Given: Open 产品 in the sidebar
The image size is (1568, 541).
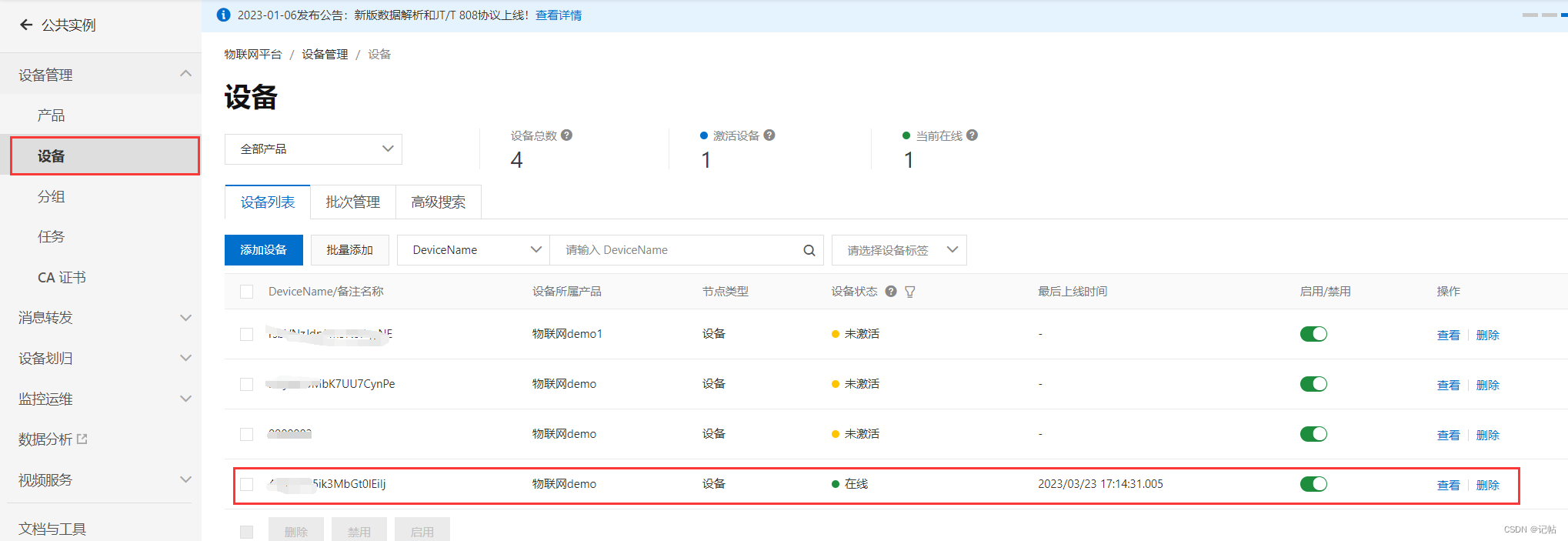Looking at the screenshot, I should (x=52, y=115).
